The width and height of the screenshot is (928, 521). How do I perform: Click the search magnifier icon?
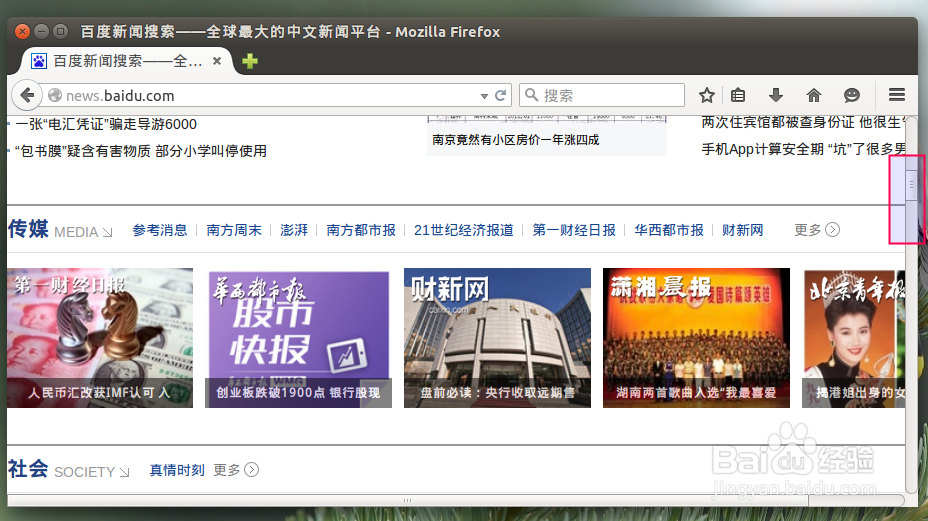tap(531, 95)
